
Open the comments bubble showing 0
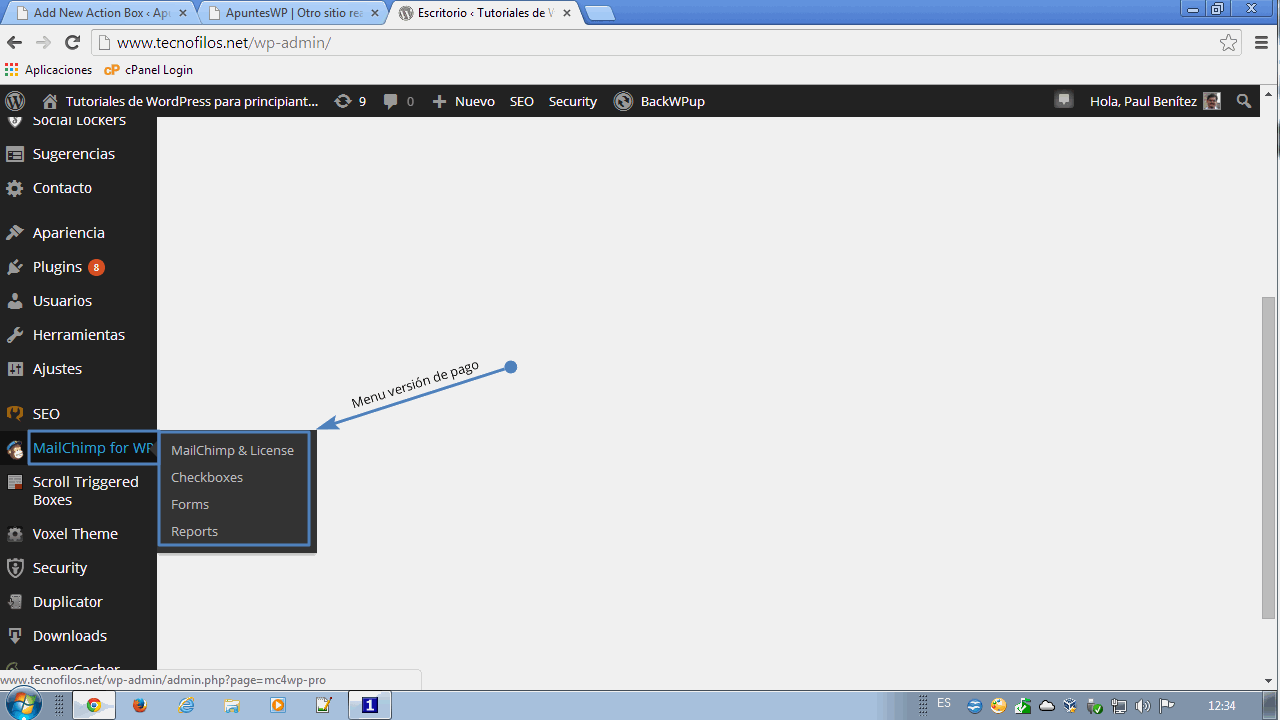pyautogui.click(x=398, y=101)
